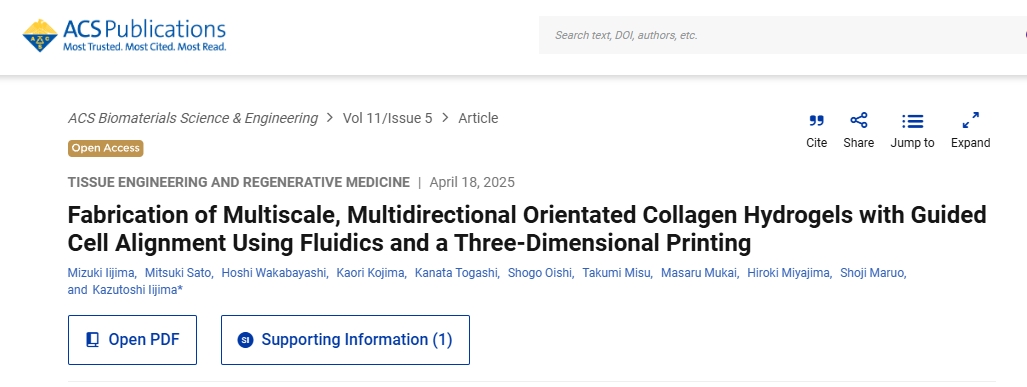Click the Share icon
The height and width of the screenshot is (387, 1027).
point(859,120)
